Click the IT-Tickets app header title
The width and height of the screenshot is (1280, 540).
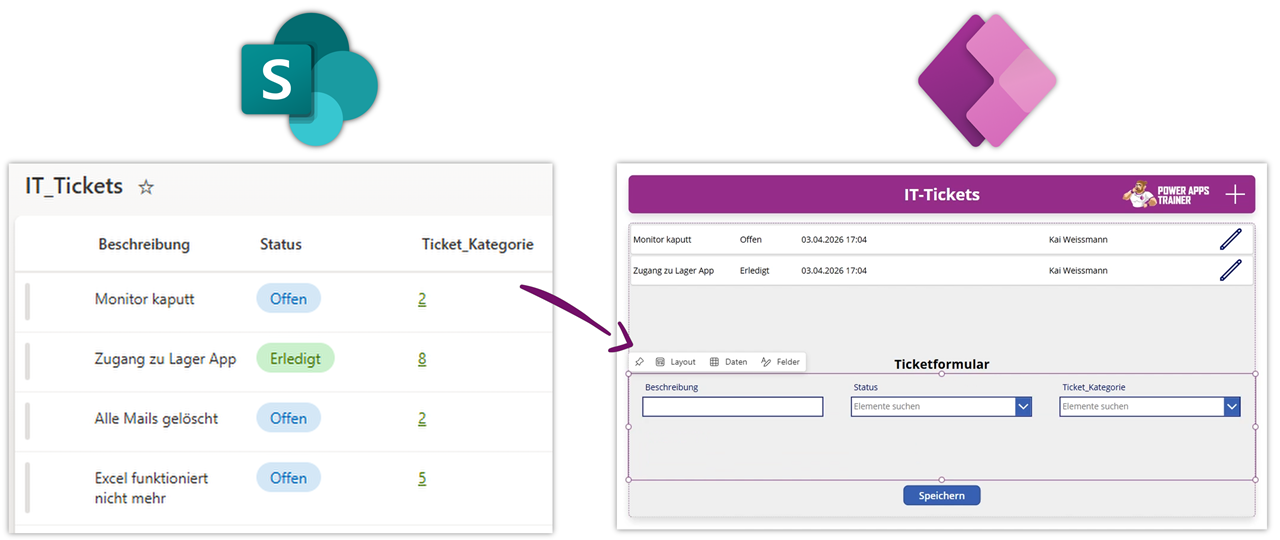click(942, 194)
